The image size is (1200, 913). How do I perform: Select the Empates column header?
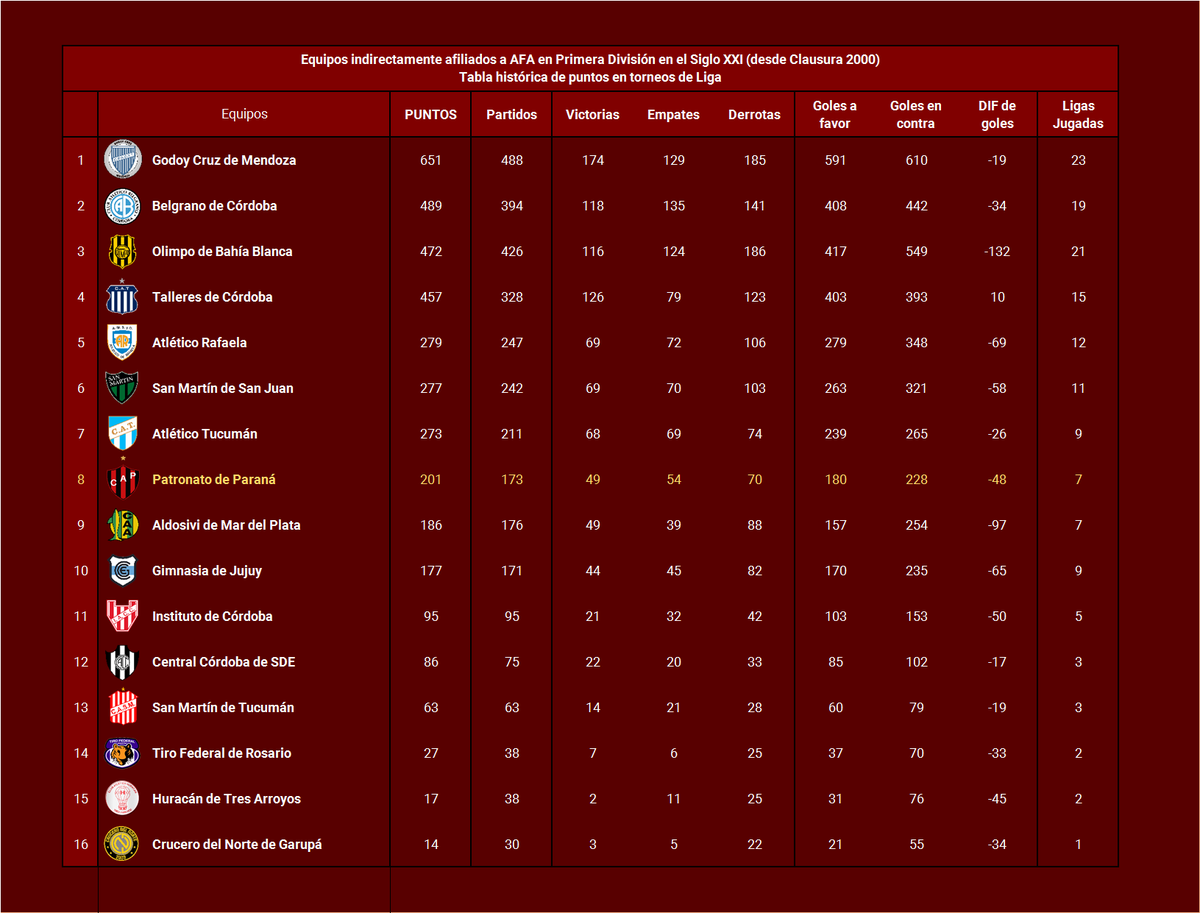(674, 114)
